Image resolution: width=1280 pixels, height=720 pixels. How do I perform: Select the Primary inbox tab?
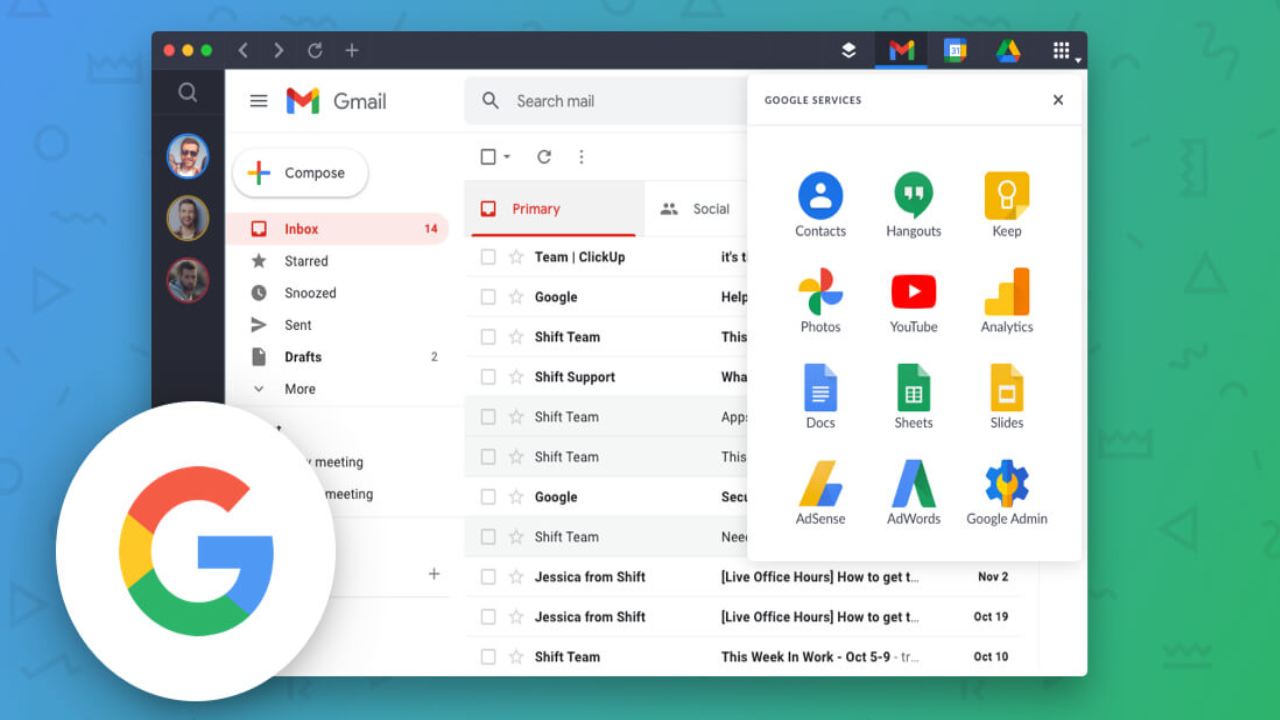coord(535,209)
